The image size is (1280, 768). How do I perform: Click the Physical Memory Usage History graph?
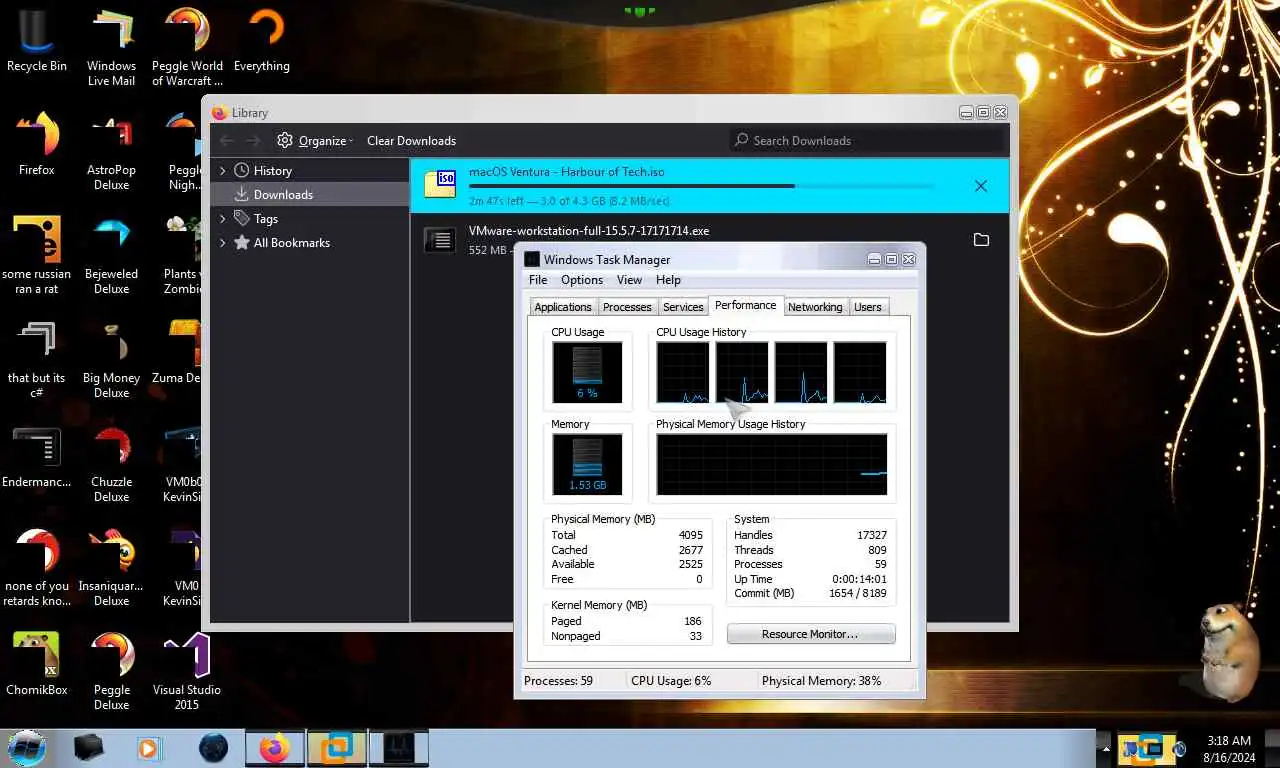tap(772, 464)
